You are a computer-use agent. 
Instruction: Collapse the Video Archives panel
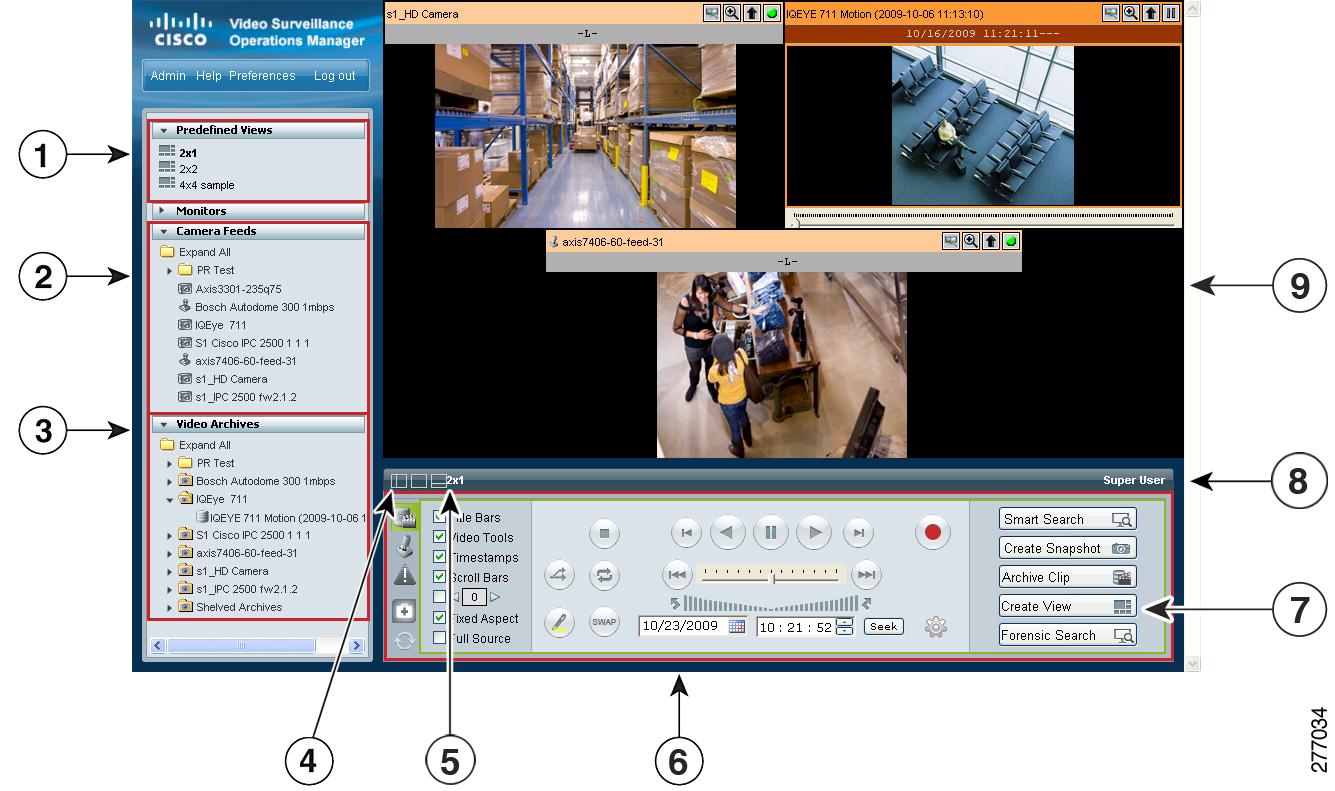[165, 424]
